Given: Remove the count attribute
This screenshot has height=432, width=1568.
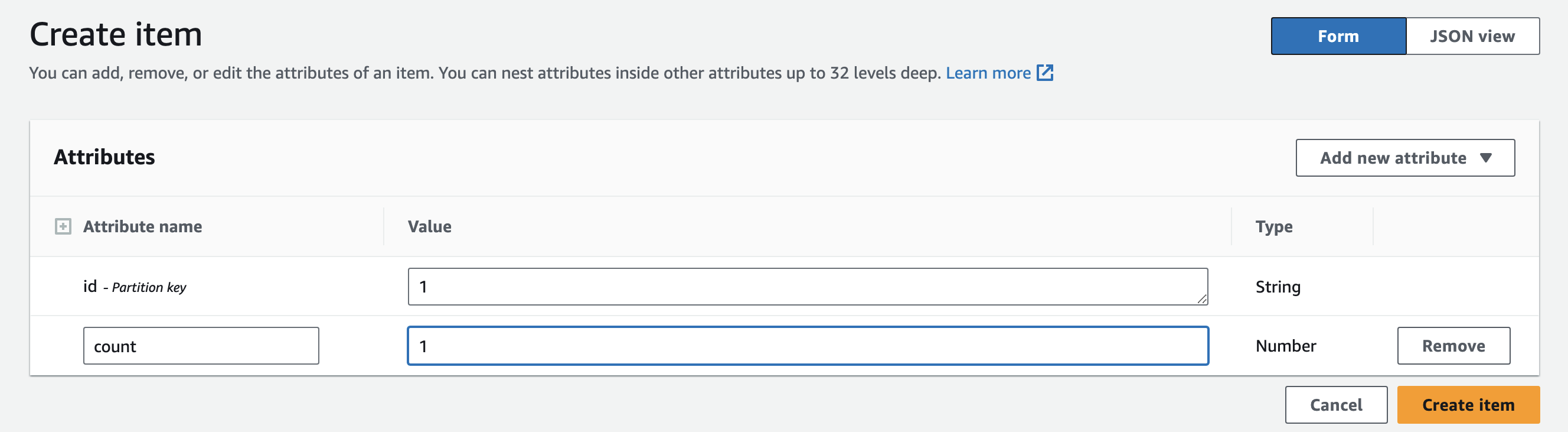Looking at the screenshot, I should click(1453, 346).
